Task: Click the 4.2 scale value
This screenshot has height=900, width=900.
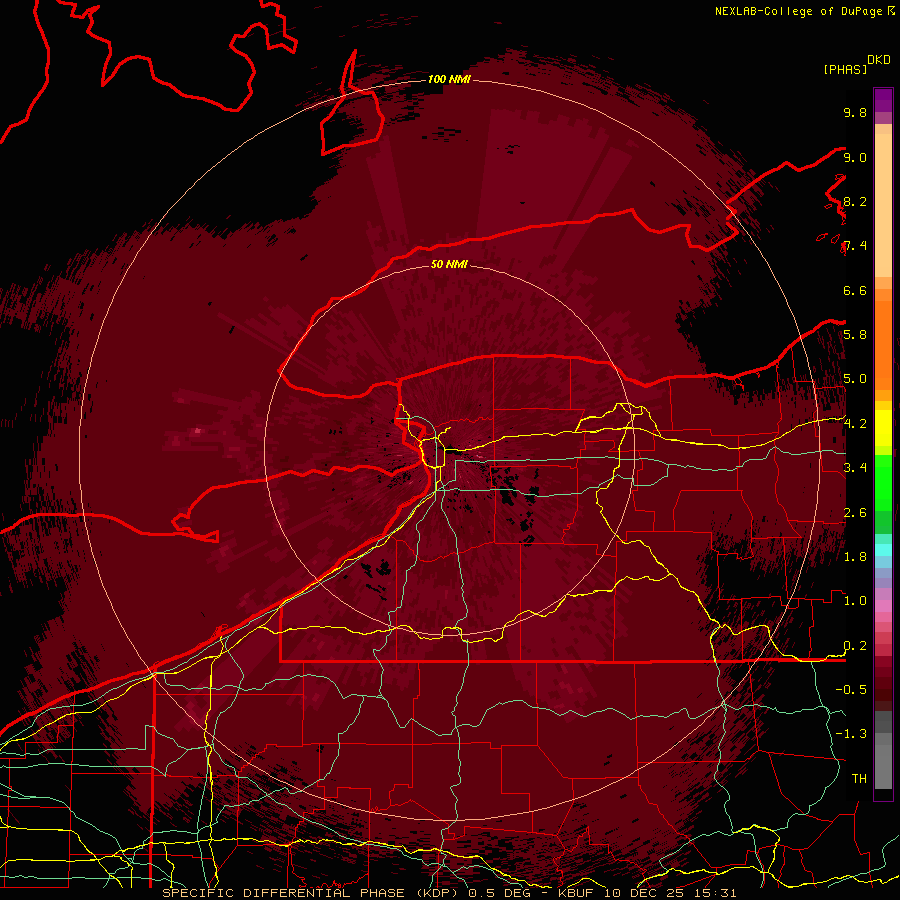Action: tap(855, 424)
